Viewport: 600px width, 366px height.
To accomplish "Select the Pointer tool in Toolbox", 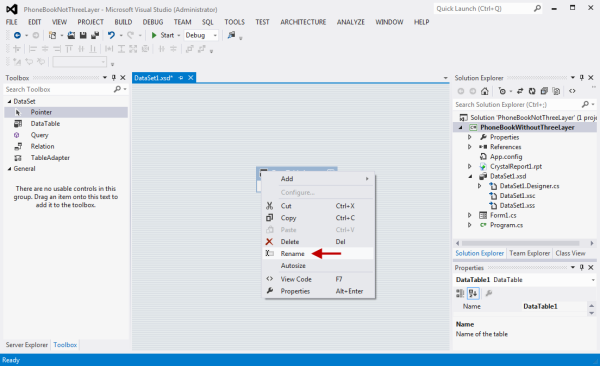I will [x=66, y=112].
